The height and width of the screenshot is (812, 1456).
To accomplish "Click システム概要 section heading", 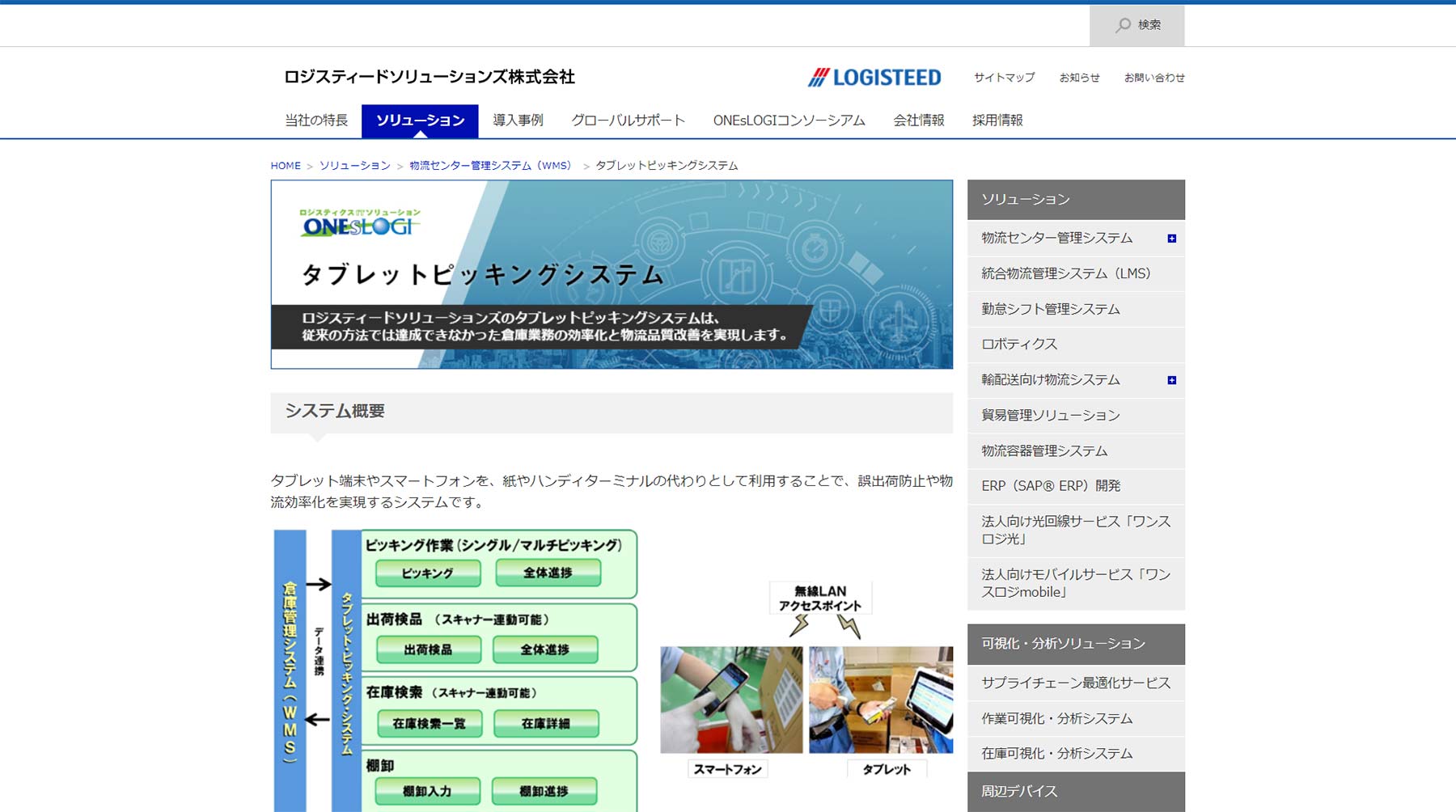I will click(612, 412).
